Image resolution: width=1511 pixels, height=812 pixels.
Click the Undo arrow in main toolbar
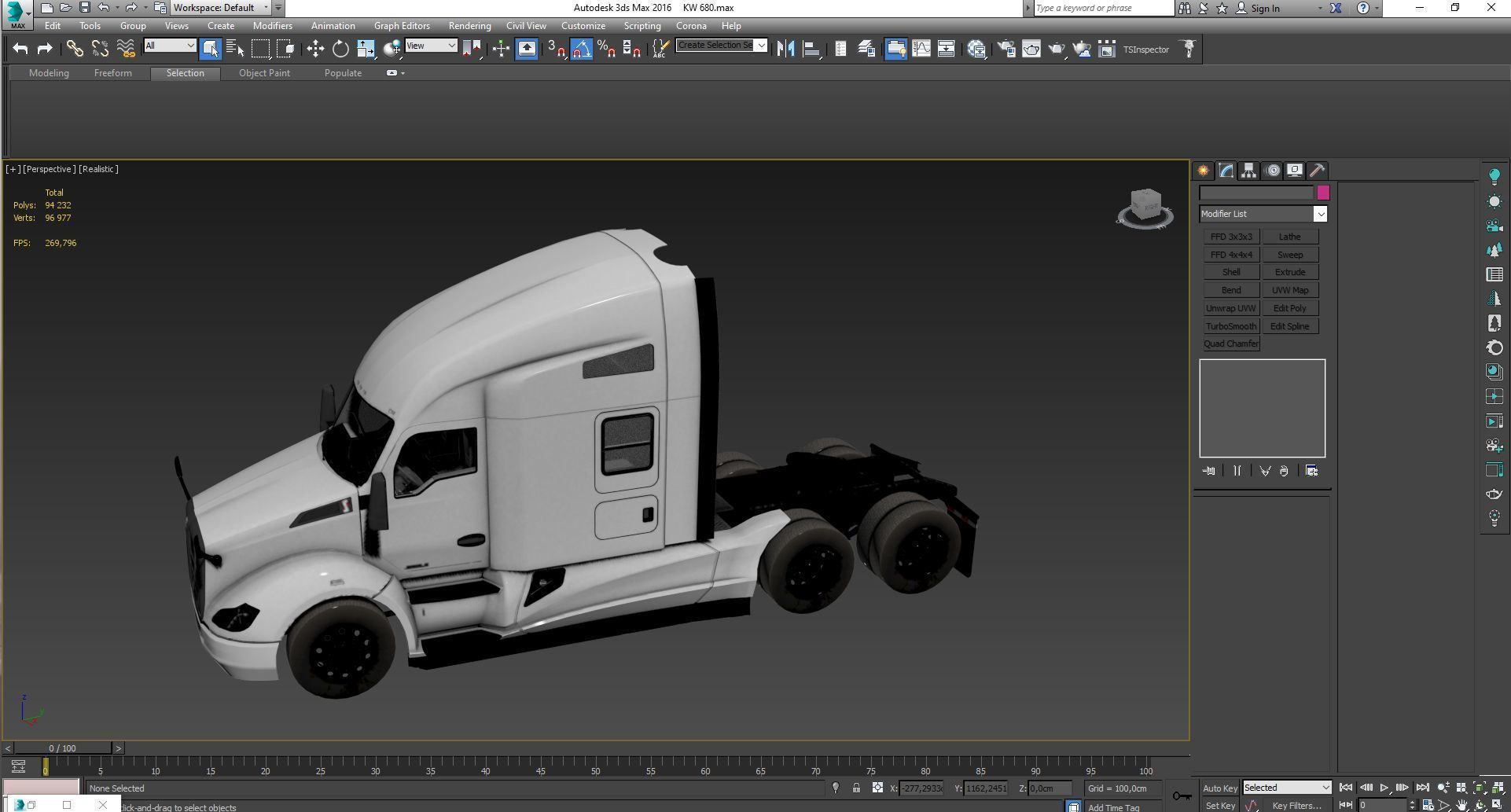pos(20,49)
